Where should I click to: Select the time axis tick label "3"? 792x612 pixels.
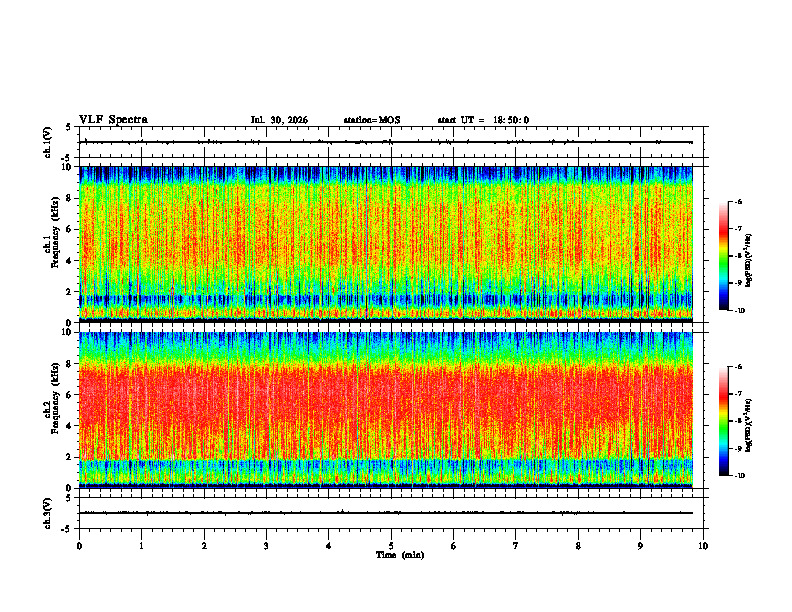266,546
